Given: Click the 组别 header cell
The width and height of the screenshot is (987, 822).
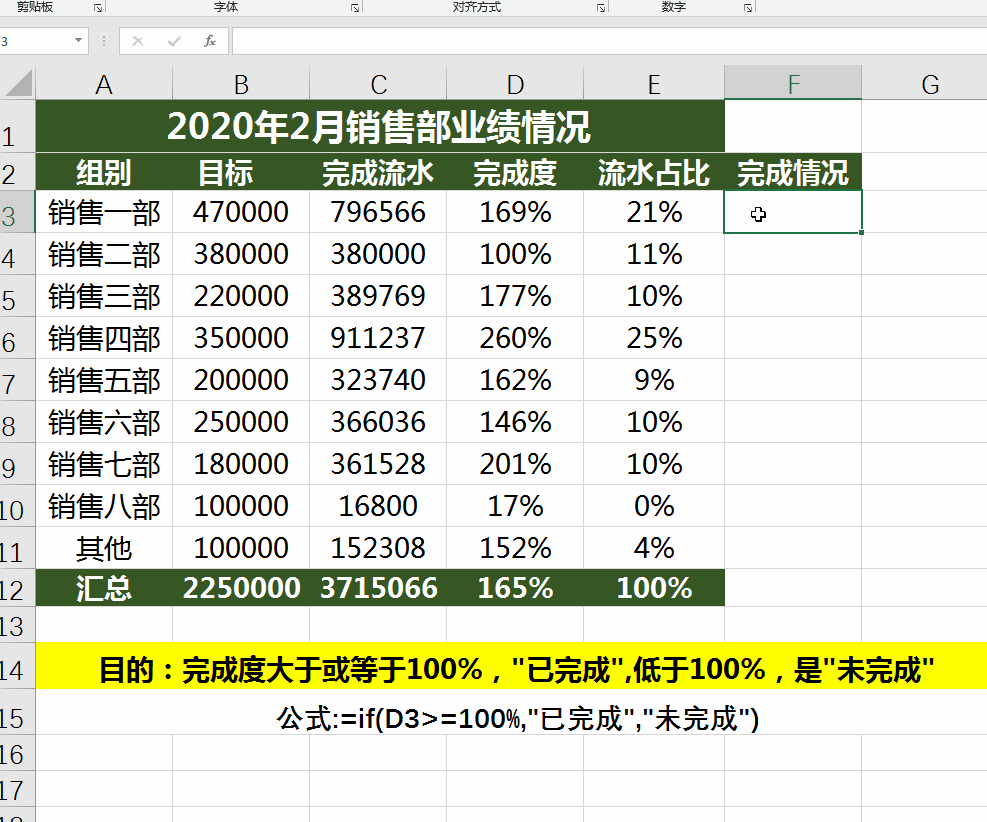Looking at the screenshot, I should pyautogui.click(x=104, y=172).
